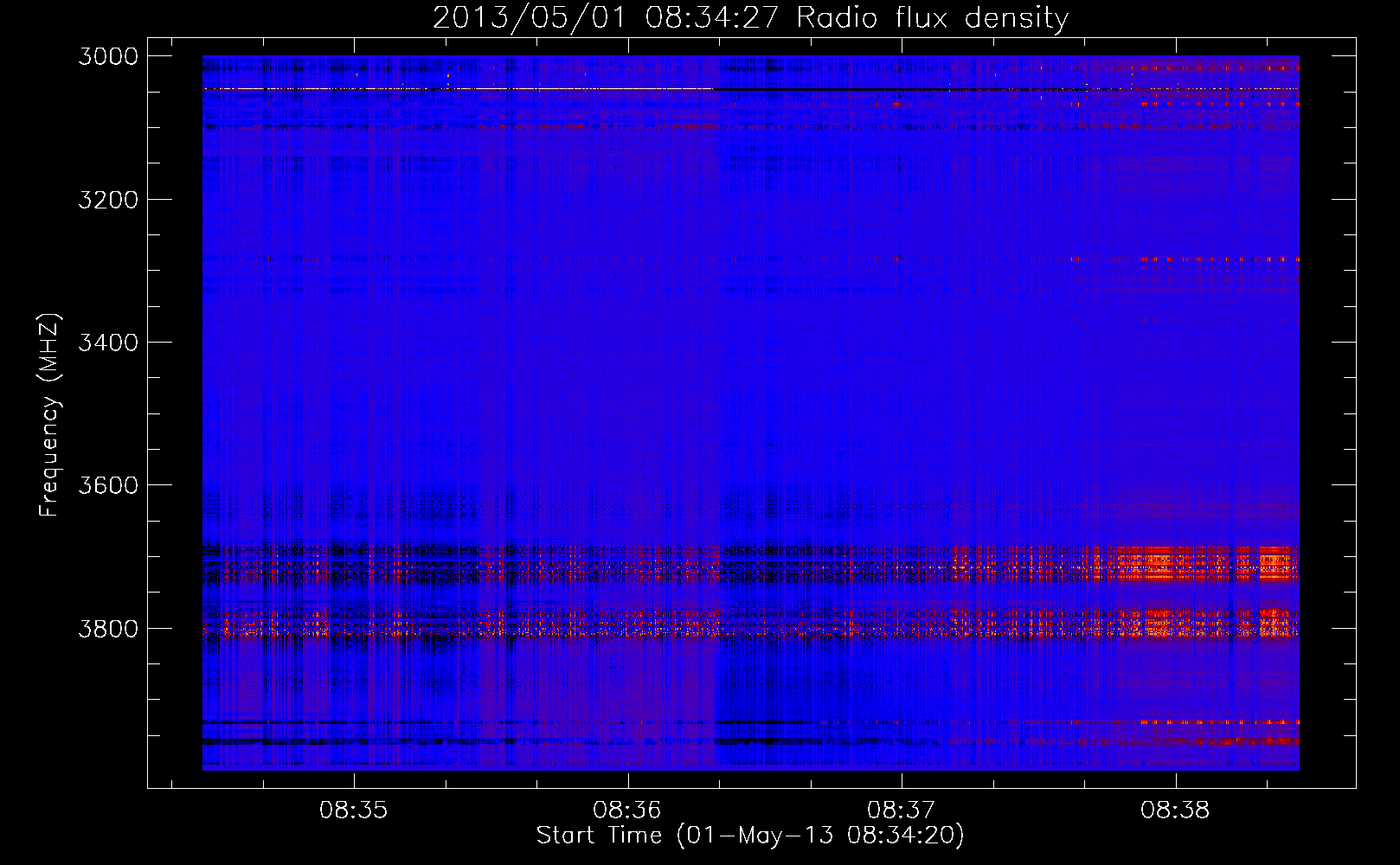
Task: Select the 3200 frequency tick label
Action: click(x=108, y=200)
